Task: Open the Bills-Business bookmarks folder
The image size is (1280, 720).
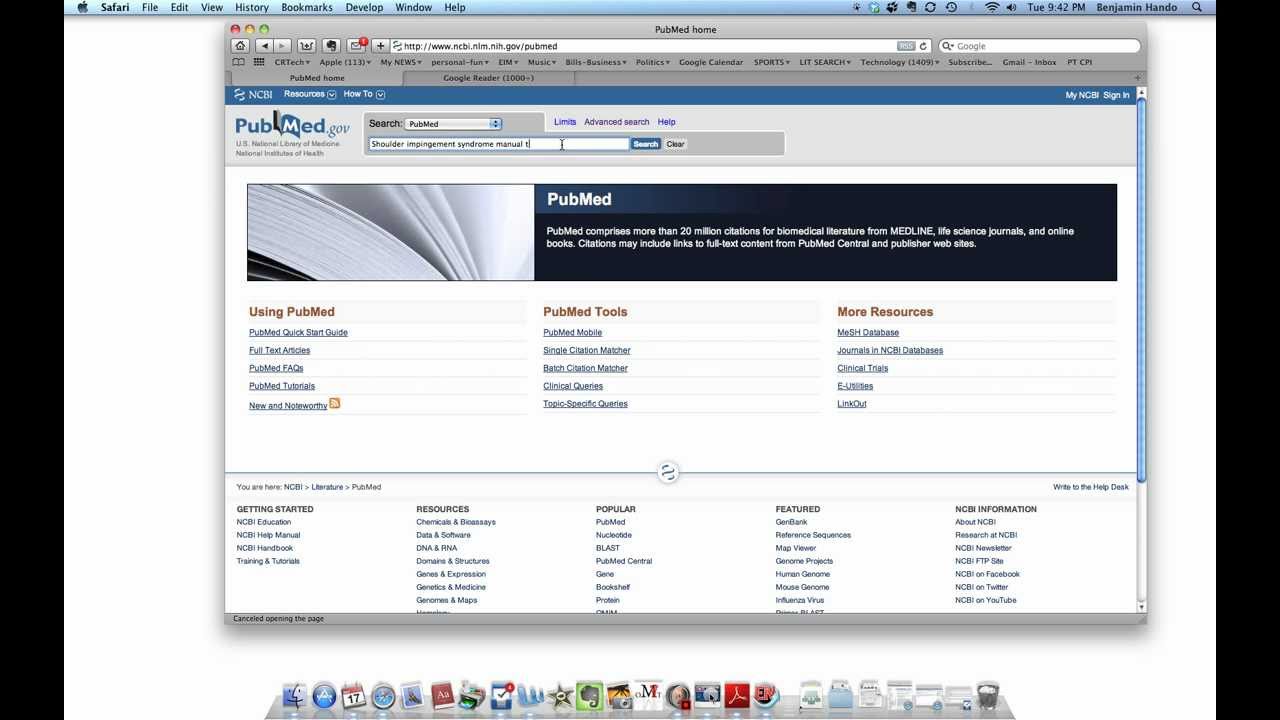Action: (x=596, y=62)
